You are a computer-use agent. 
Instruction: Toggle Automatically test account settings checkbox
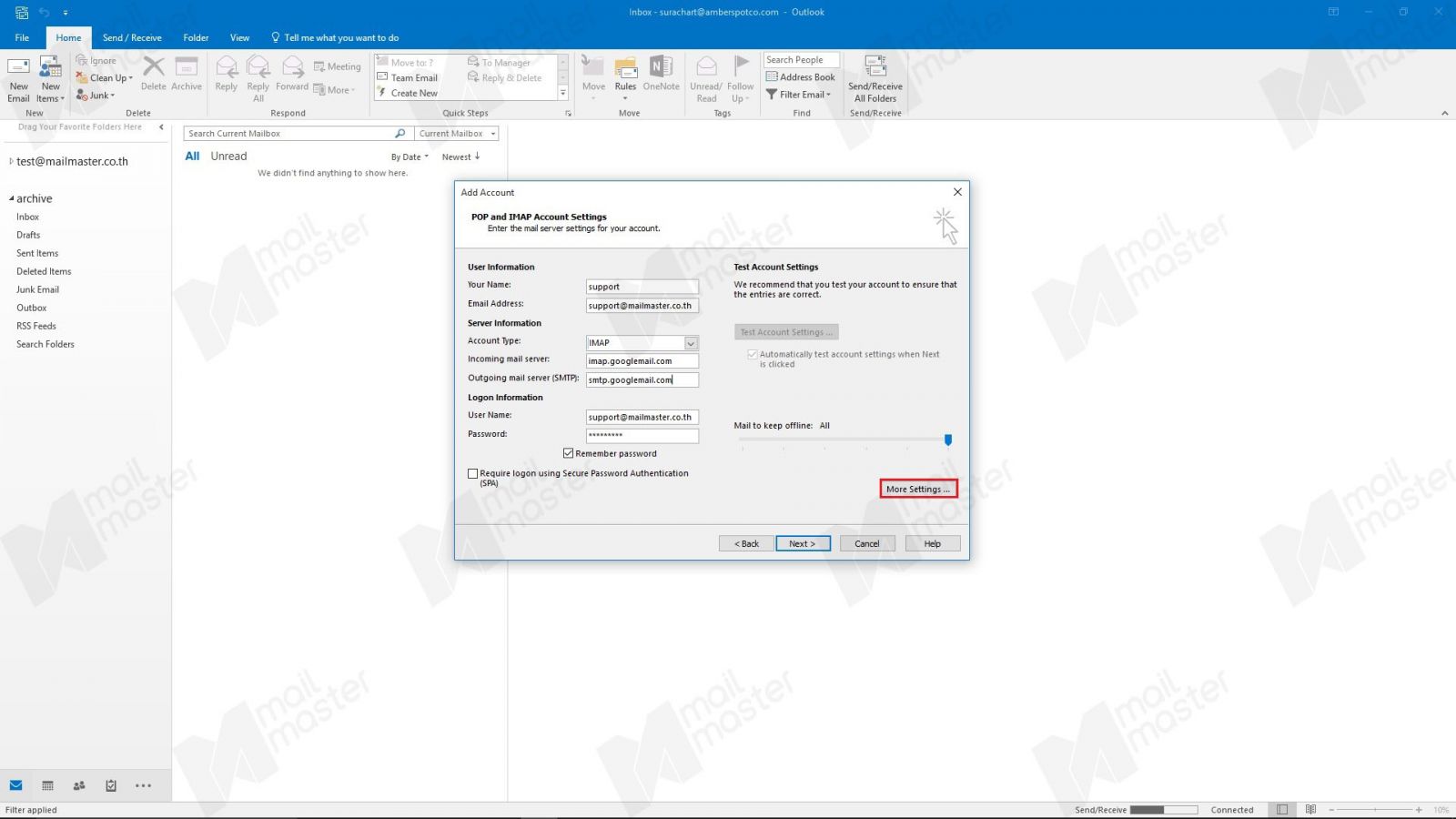point(753,354)
